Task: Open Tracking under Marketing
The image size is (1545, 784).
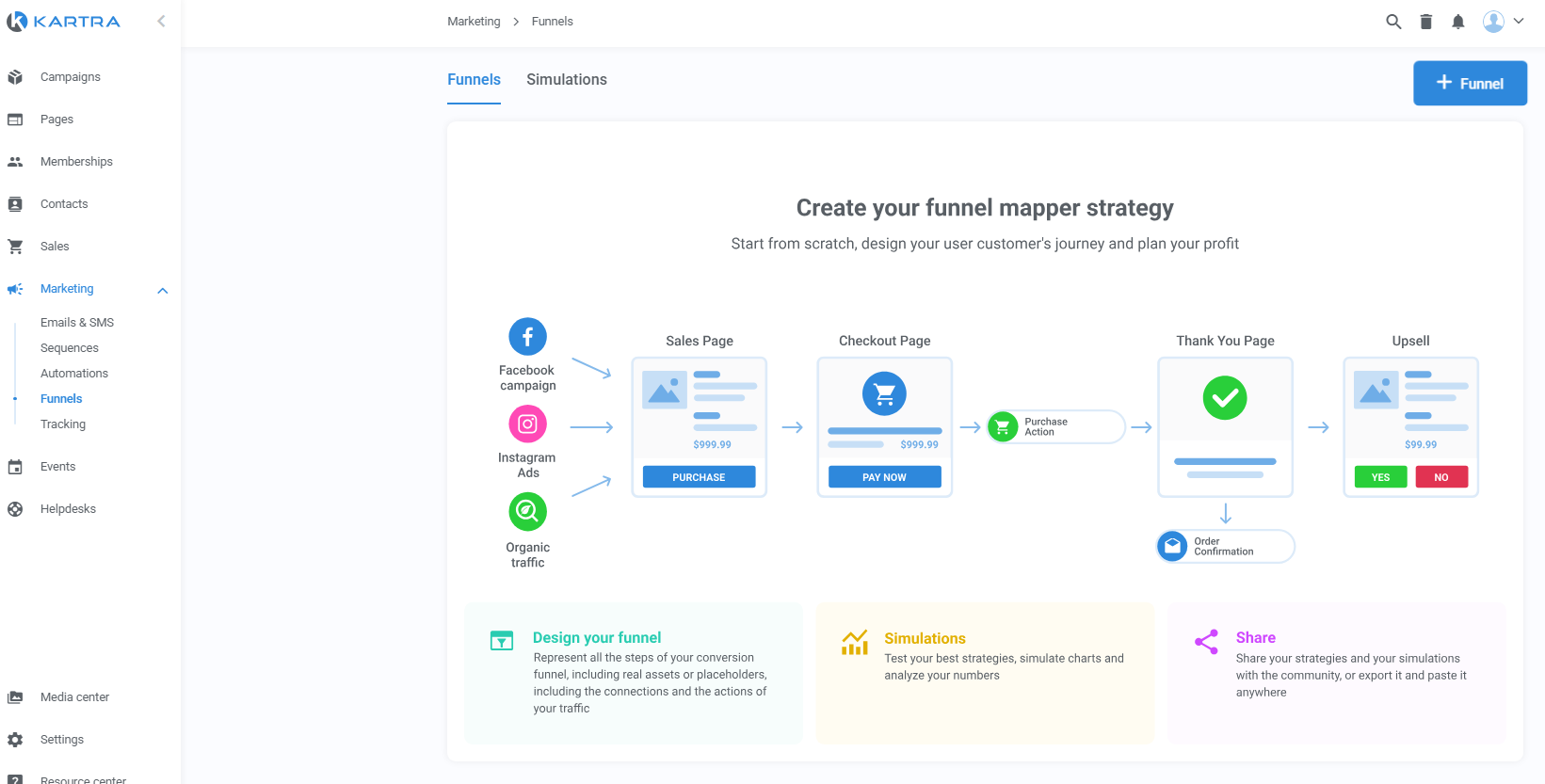Action: pos(63,424)
